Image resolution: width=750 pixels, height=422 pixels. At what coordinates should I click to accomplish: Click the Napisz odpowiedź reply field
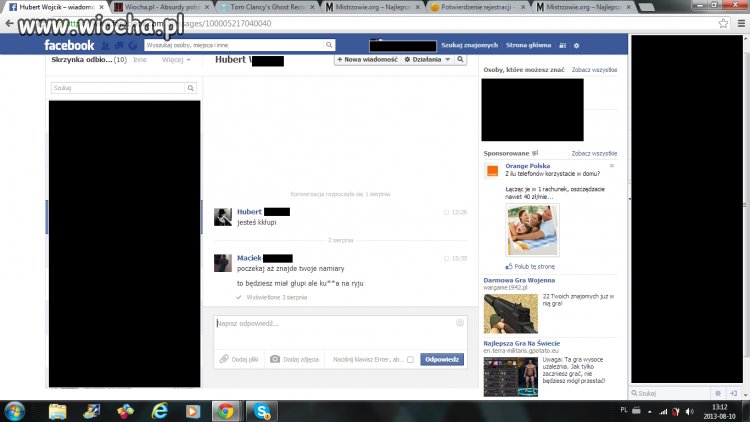click(x=340, y=333)
